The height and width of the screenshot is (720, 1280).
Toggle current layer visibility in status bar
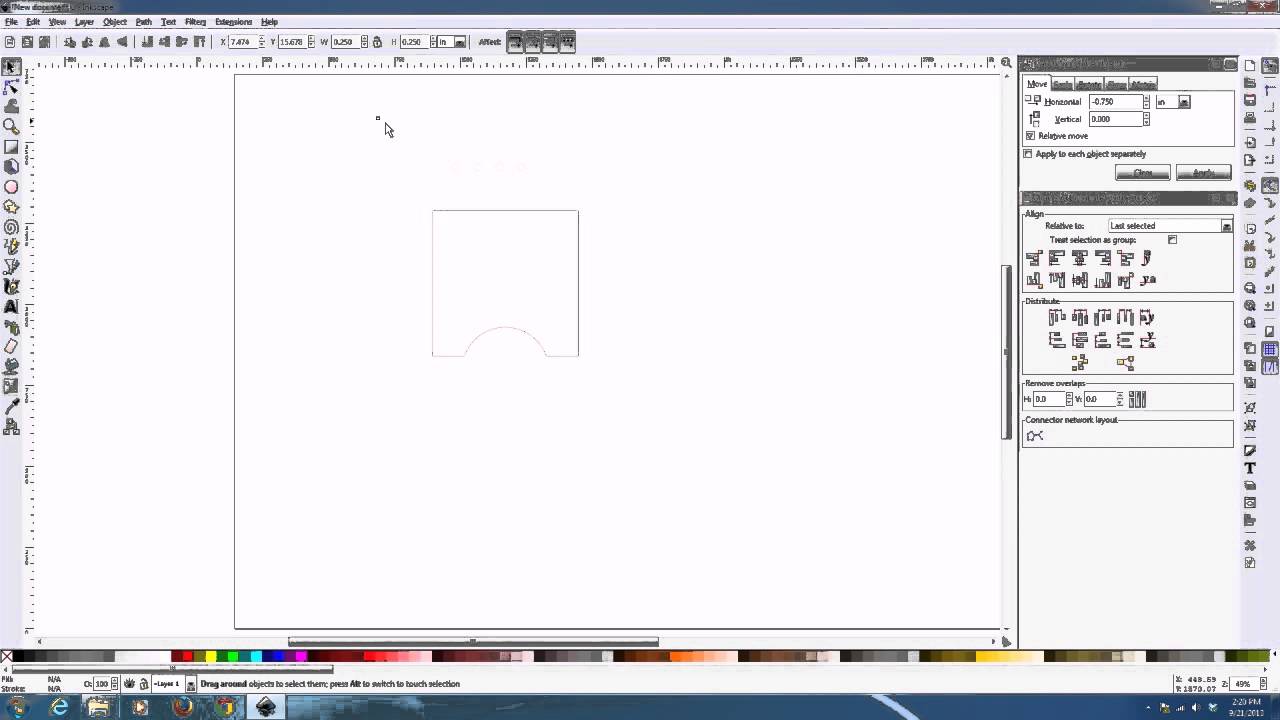coord(129,684)
